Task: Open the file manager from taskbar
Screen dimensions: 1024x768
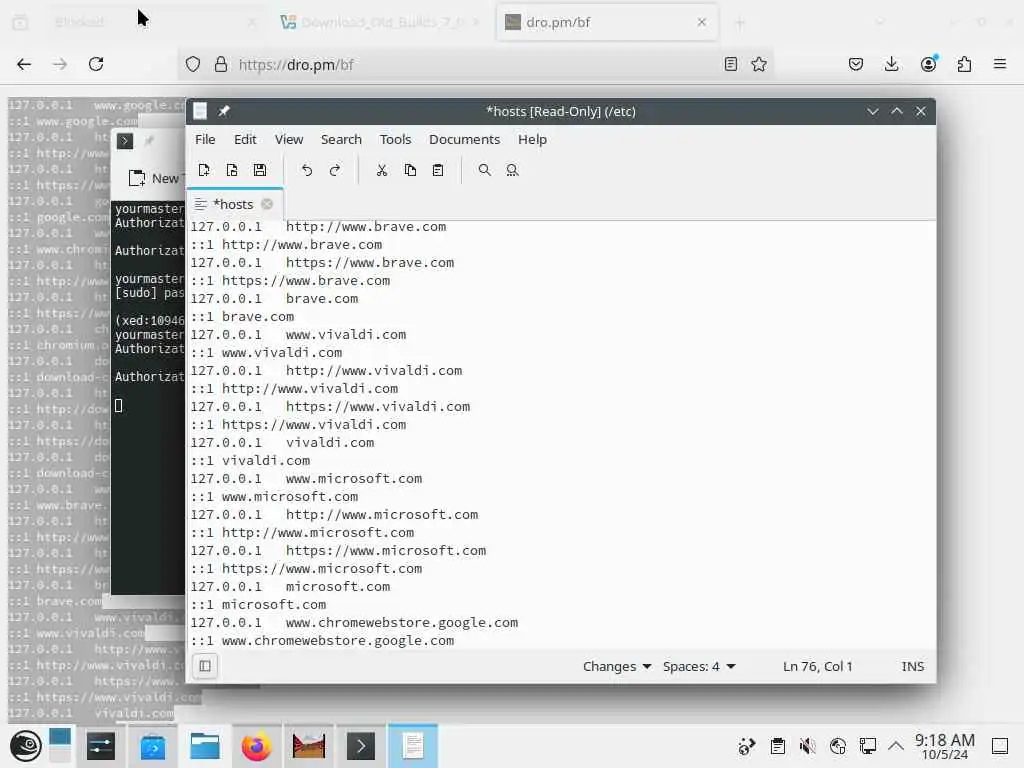Action: tap(204, 746)
